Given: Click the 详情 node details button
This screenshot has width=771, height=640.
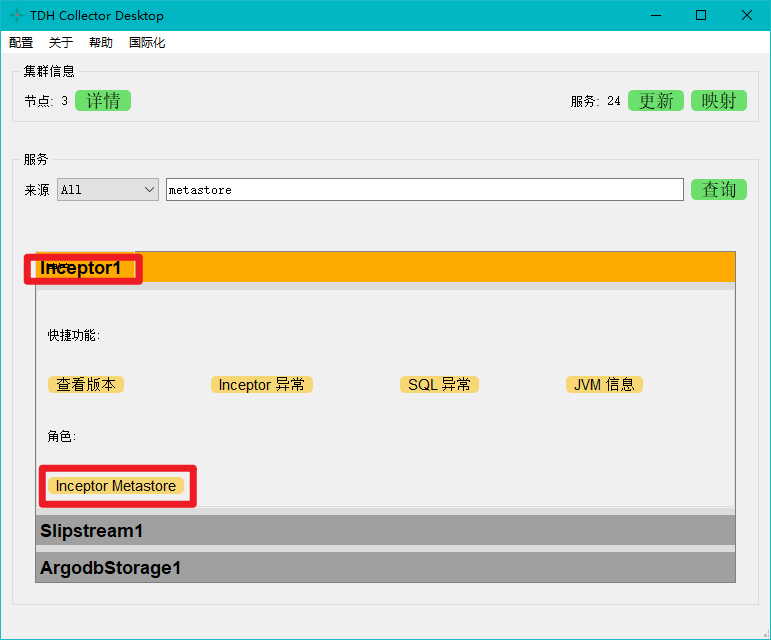Looking at the screenshot, I should (103, 101).
